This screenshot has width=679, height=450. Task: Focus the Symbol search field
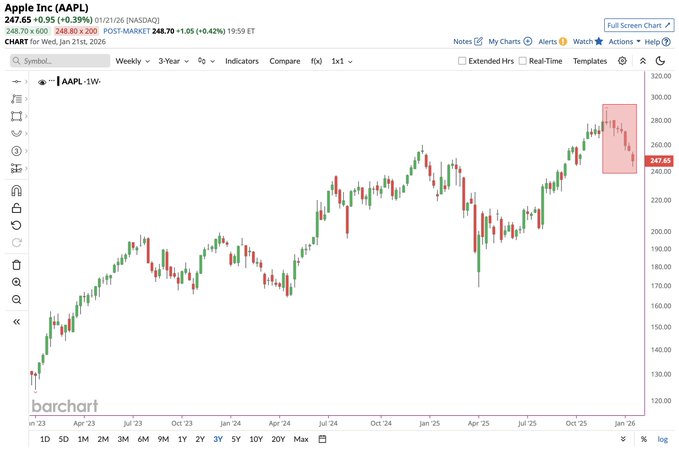58,61
